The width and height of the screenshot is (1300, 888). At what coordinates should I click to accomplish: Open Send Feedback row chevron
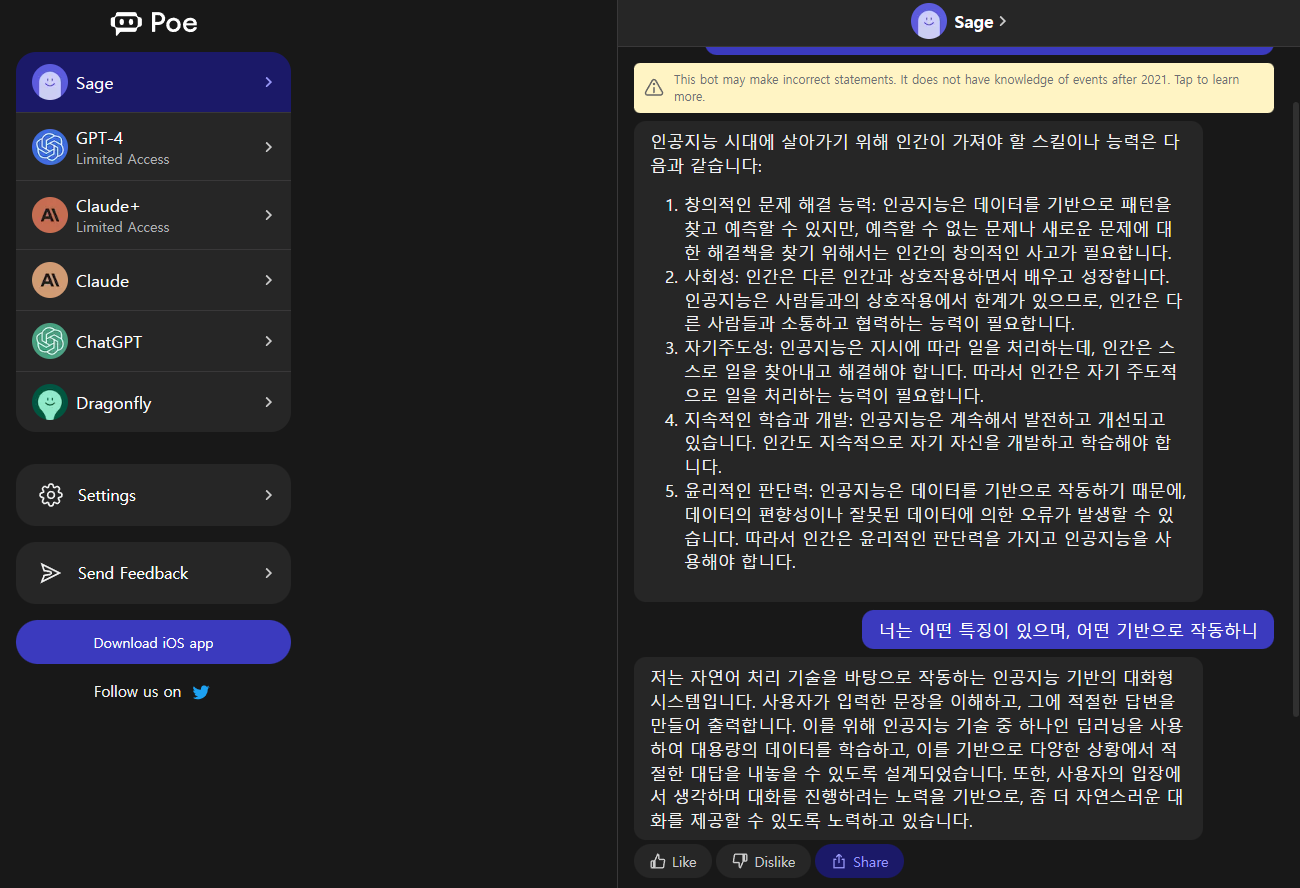tap(268, 573)
